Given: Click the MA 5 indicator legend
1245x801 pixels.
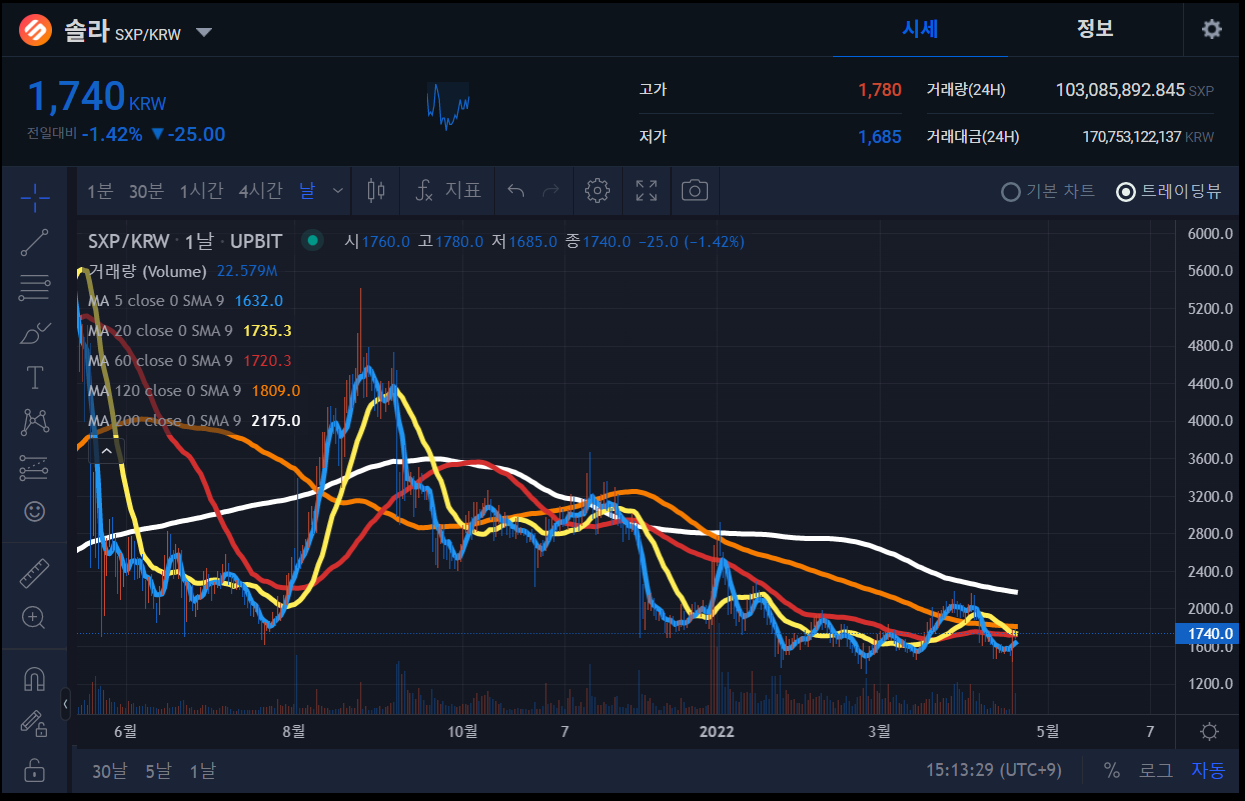Looking at the screenshot, I should 185,301.
